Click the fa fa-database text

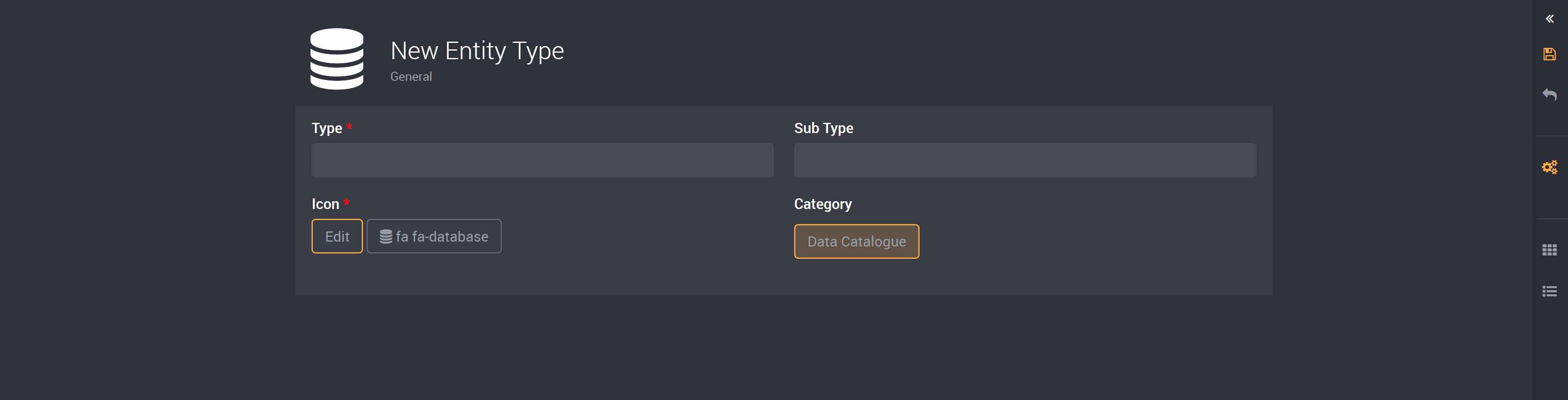(442, 236)
